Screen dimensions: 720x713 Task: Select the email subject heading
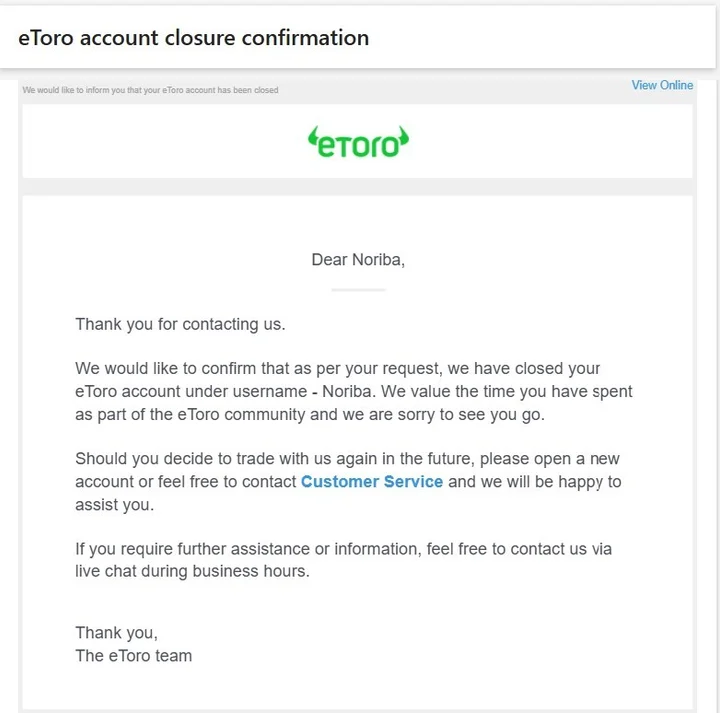tap(193, 38)
